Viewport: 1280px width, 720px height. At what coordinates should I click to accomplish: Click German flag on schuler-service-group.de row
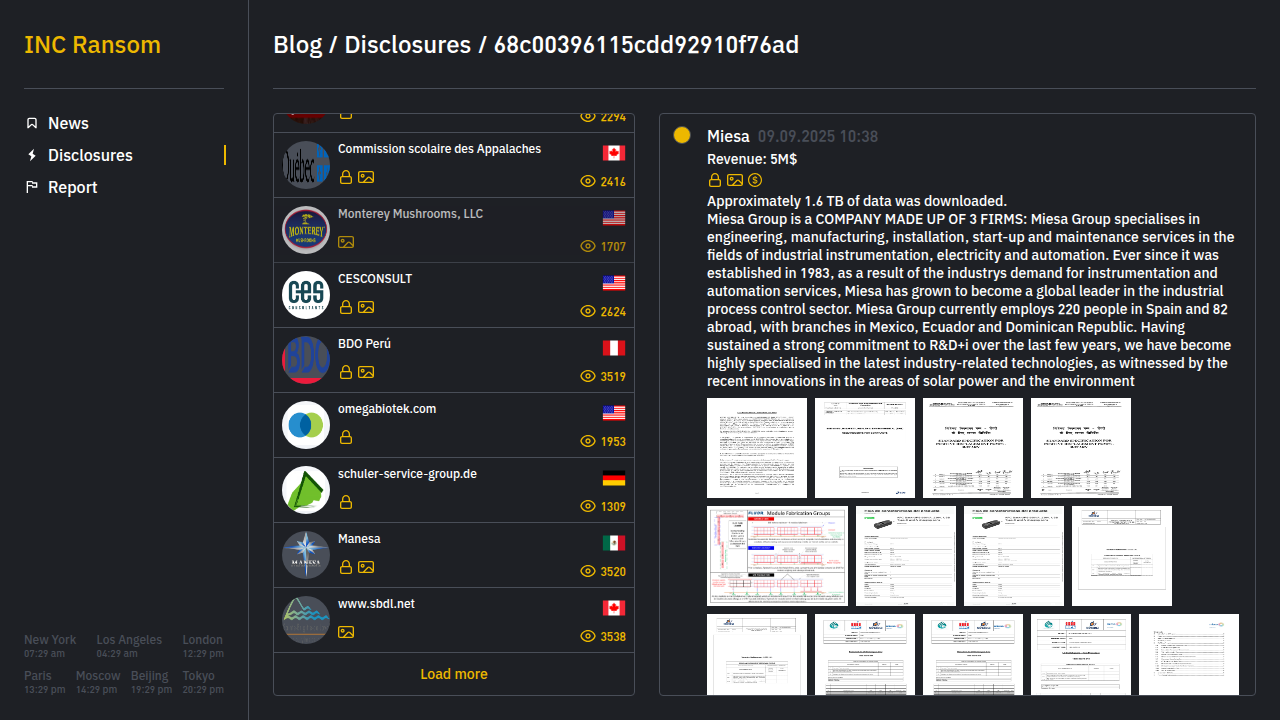(614, 478)
